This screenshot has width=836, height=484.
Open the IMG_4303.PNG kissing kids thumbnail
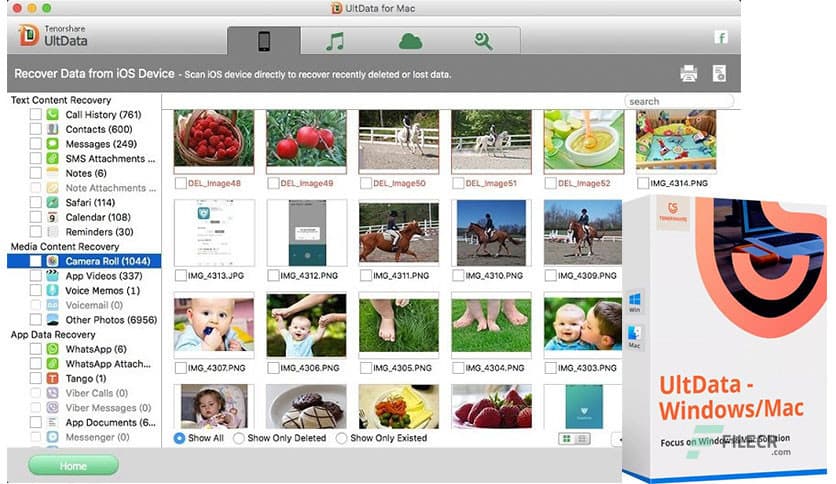tap(583, 325)
